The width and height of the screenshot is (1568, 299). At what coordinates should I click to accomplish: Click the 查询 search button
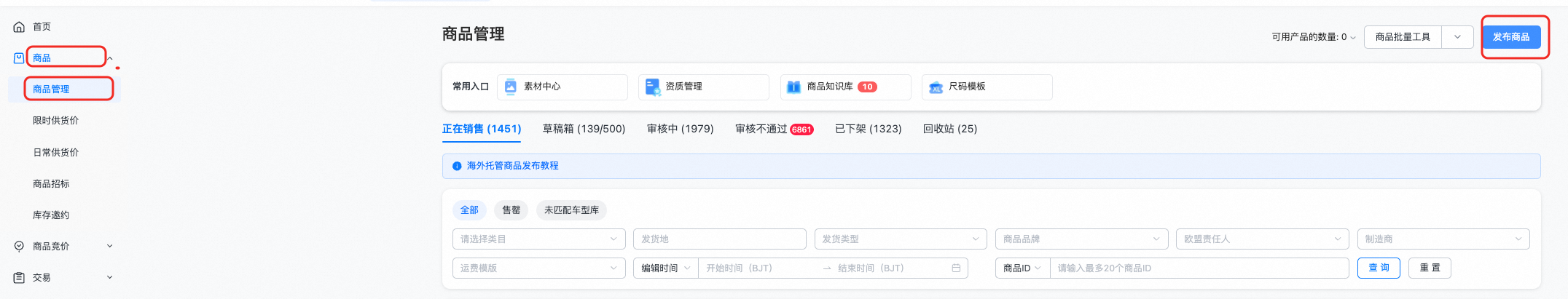tap(1379, 268)
